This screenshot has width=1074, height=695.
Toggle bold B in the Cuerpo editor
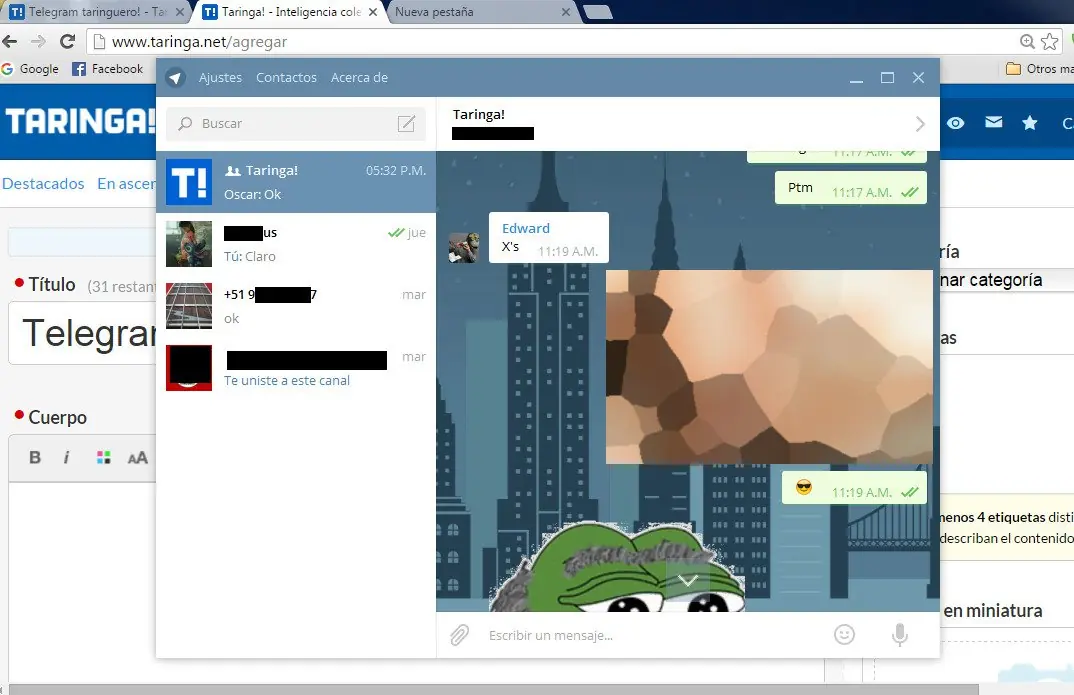tap(35, 457)
